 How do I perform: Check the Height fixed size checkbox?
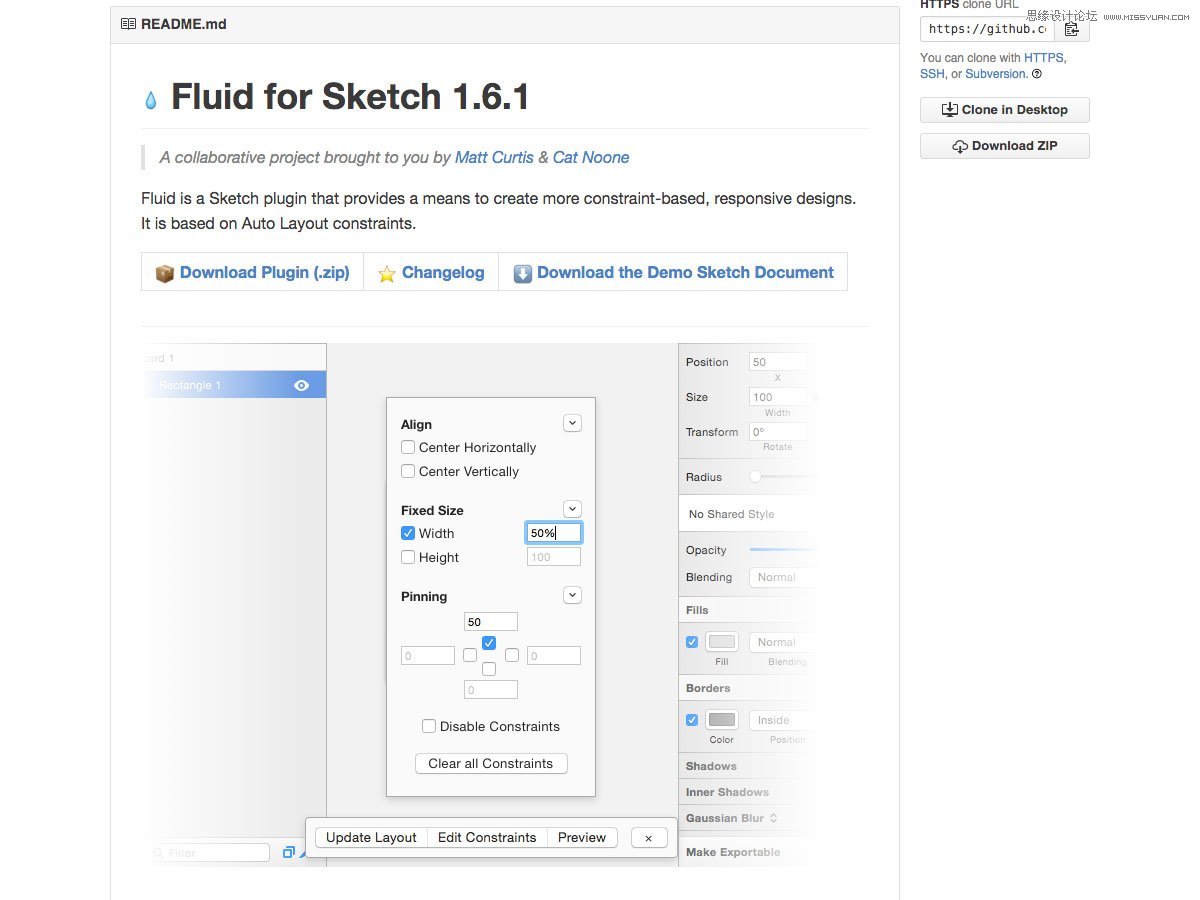click(408, 557)
